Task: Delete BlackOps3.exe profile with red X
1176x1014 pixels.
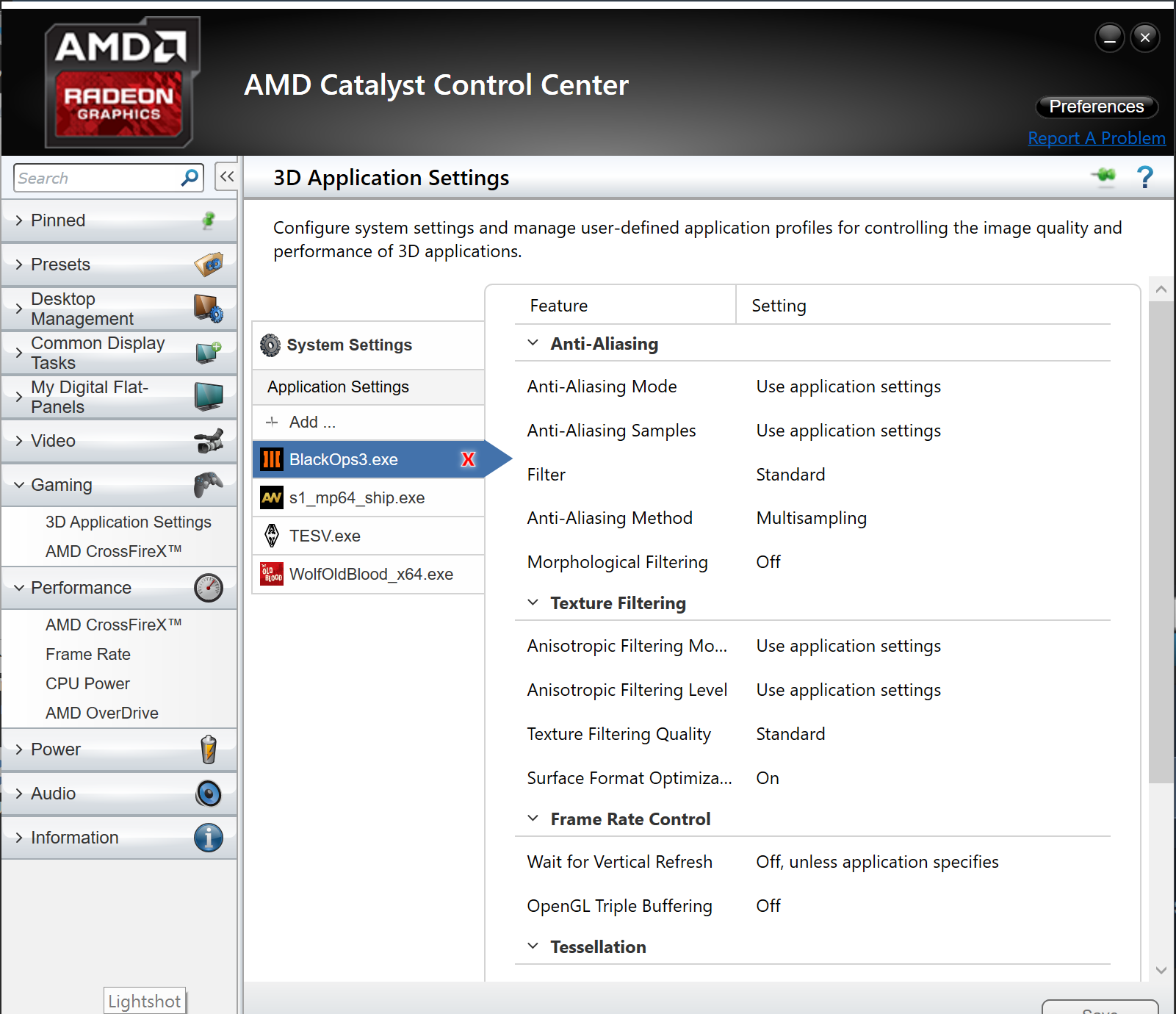Action: (468, 459)
